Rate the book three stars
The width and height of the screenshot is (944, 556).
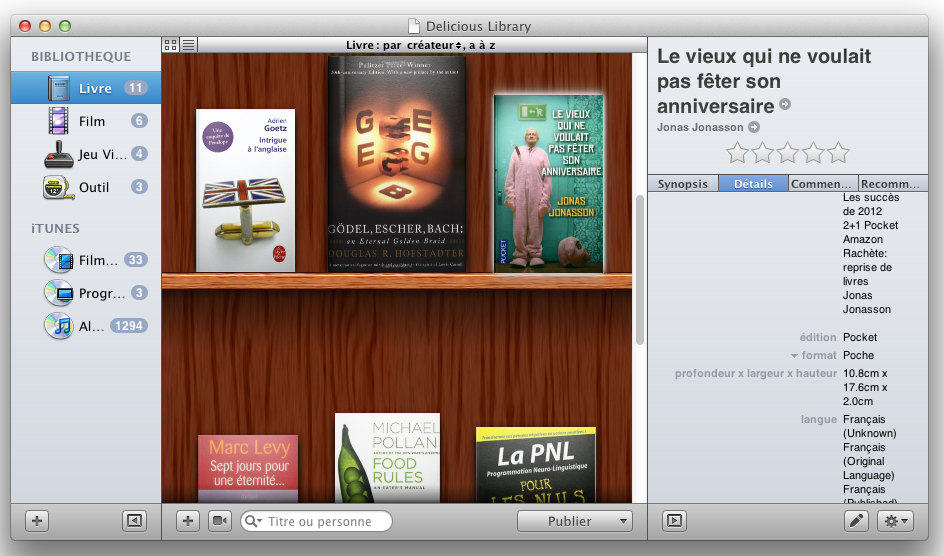pyautogui.click(x=787, y=153)
